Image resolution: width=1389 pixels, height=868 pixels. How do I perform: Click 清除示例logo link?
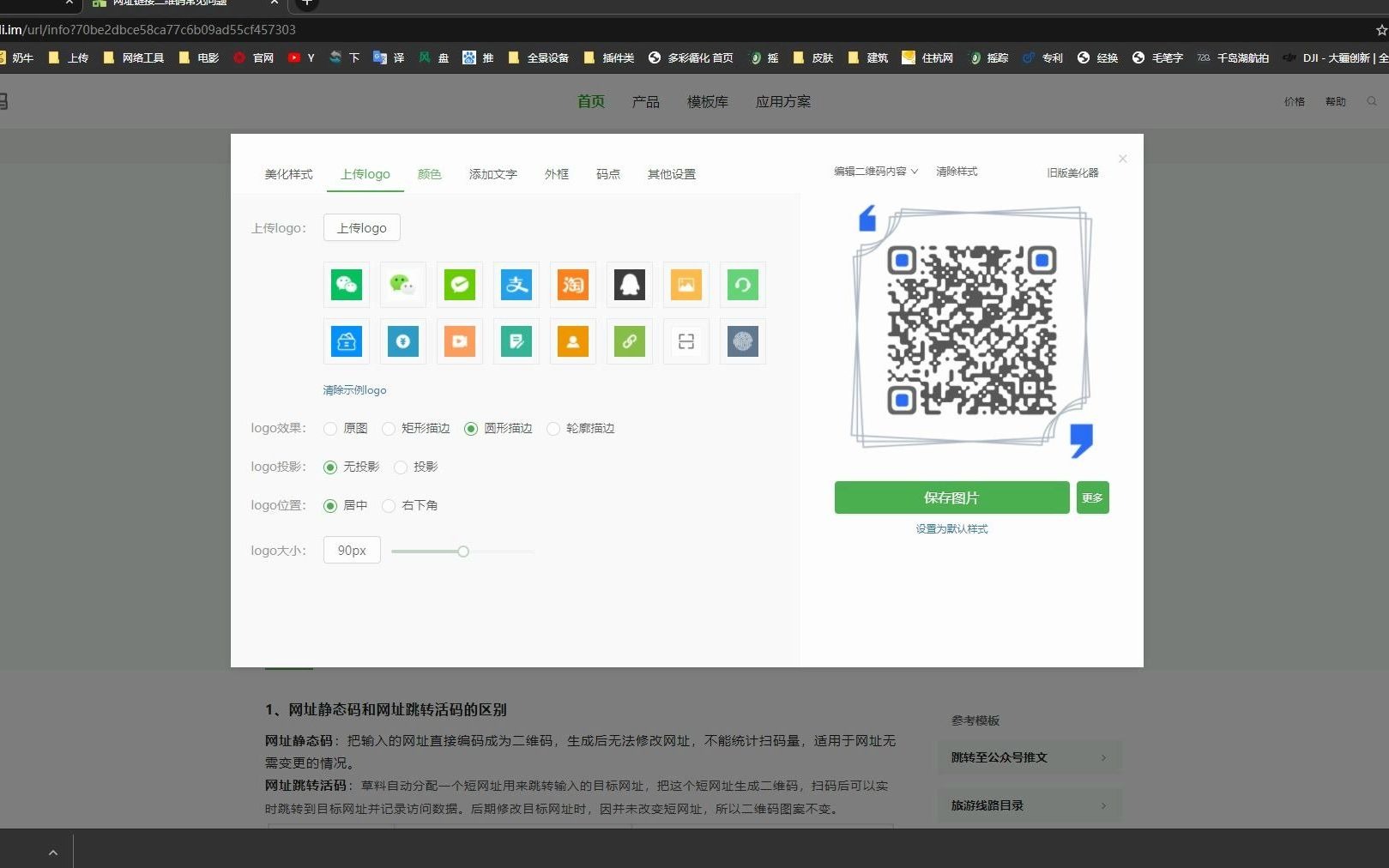pyautogui.click(x=353, y=389)
